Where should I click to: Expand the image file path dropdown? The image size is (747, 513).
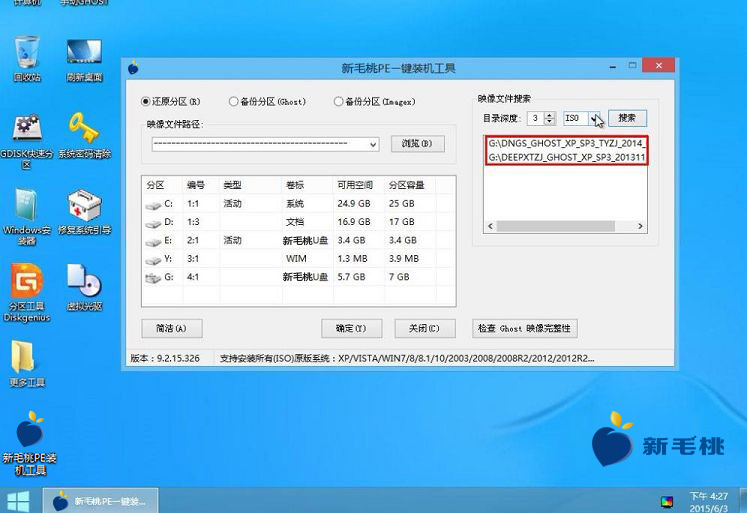pyautogui.click(x=373, y=144)
